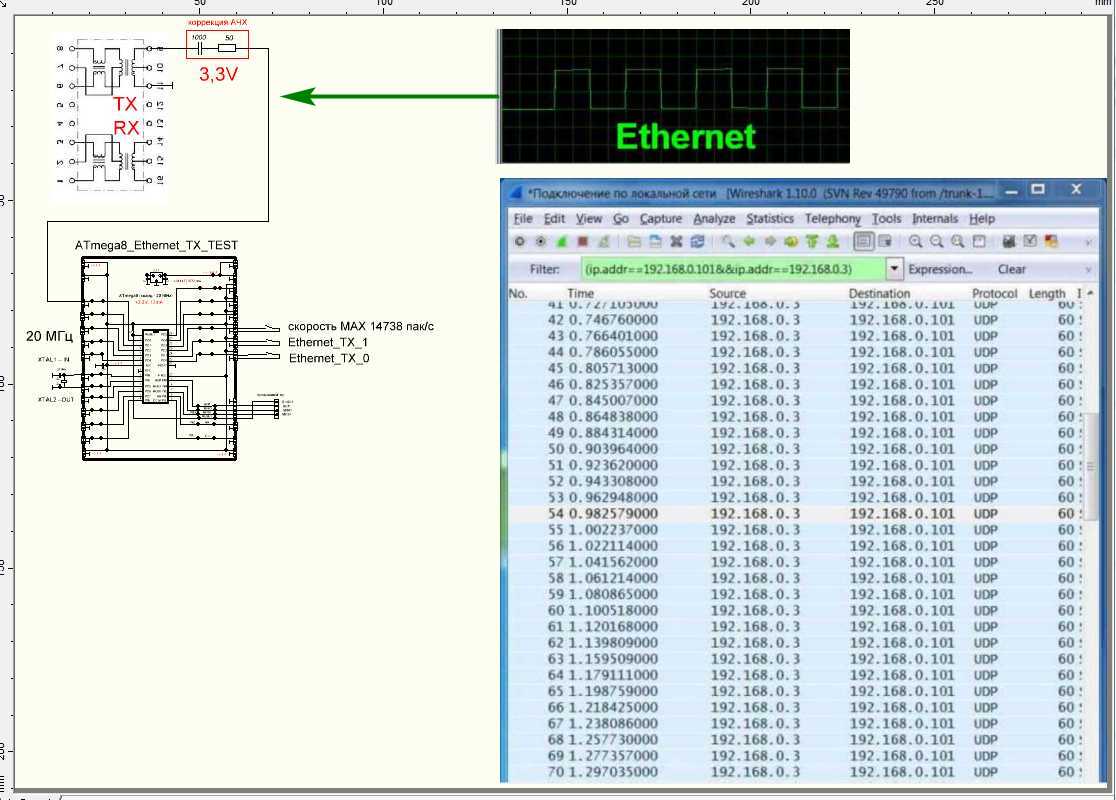Viewport: 1116px width, 800px height.
Task: Open the coloring rules icon
Action: tap(1051, 242)
